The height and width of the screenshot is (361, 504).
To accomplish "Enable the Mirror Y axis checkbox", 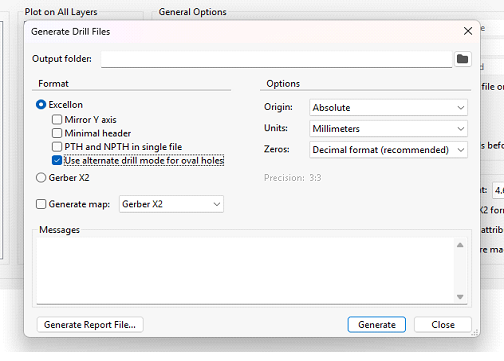I will [x=57, y=119].
